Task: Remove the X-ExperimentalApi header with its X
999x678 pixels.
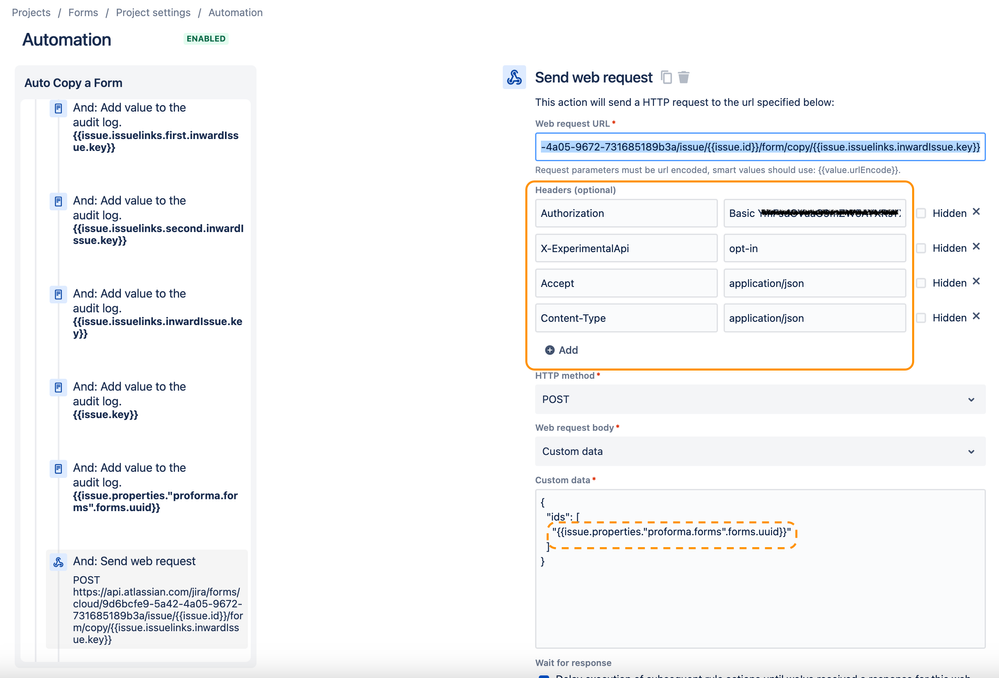Action: (x=976, y=247)
